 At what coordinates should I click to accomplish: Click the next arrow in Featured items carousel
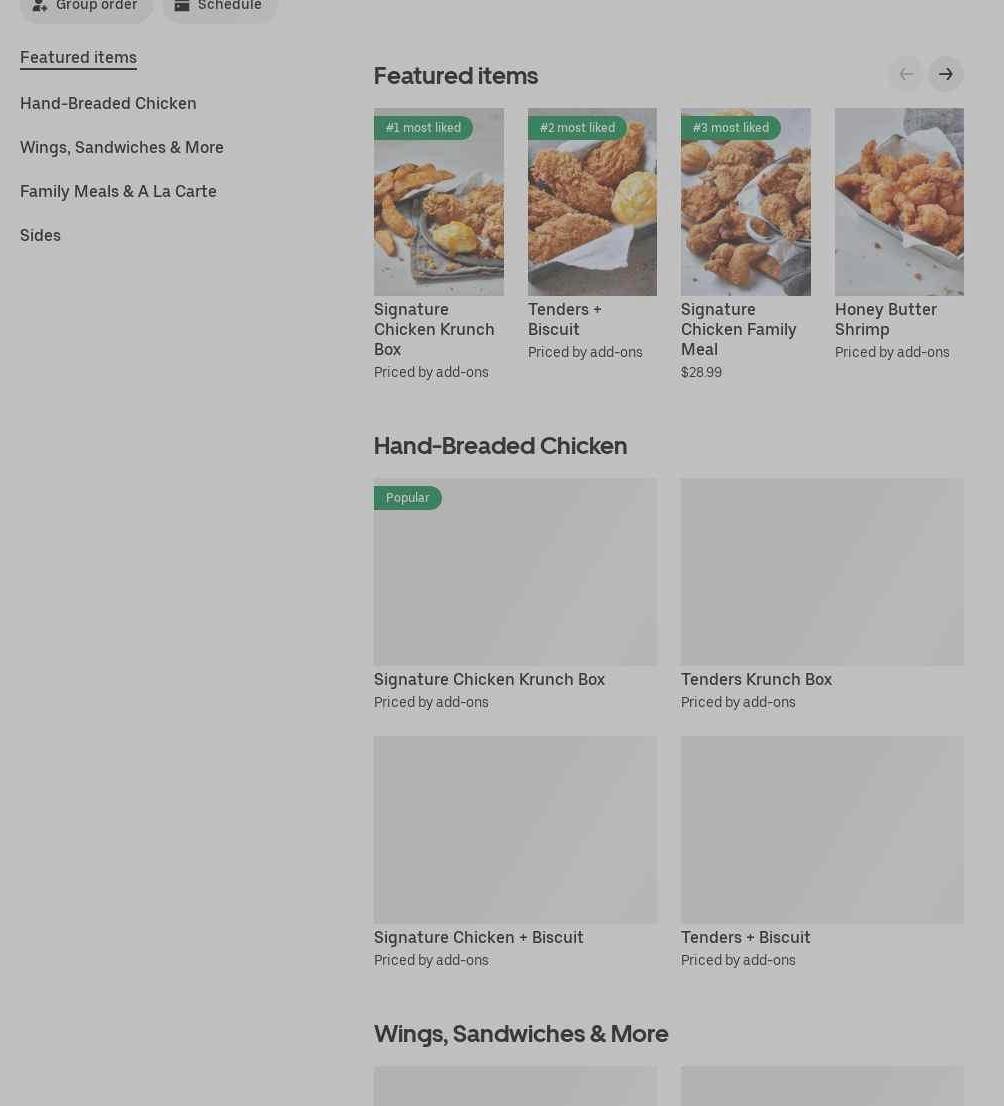click(x=945, y=74)
